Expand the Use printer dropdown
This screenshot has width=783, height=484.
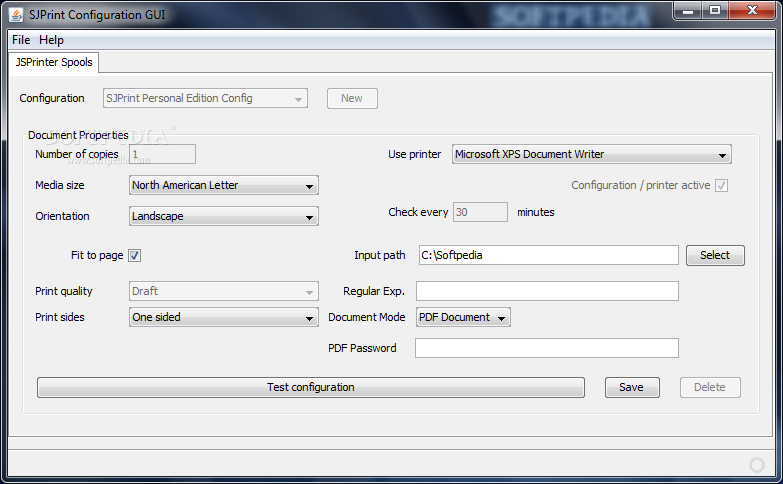coord(592,154)
